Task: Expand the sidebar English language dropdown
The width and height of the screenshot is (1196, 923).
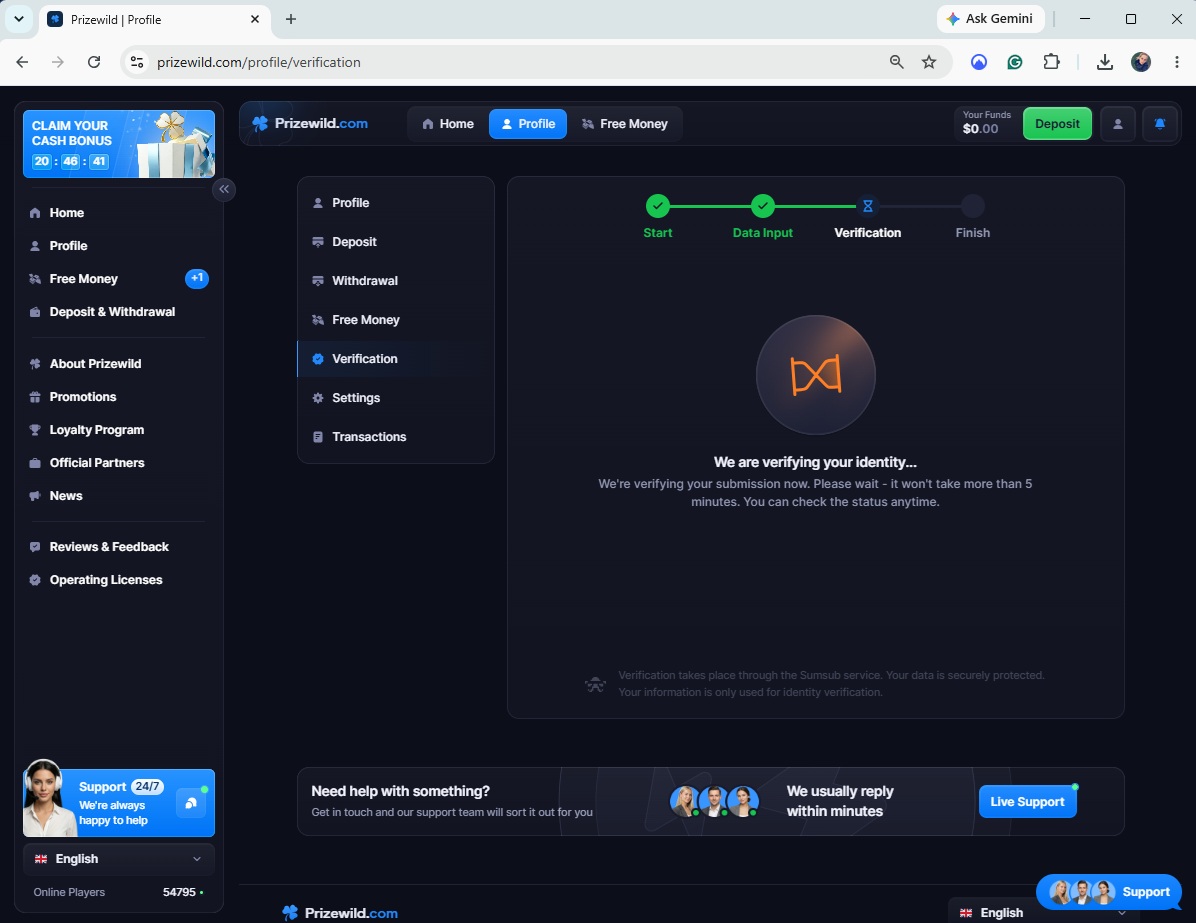Action: click(x=119, y=859)
